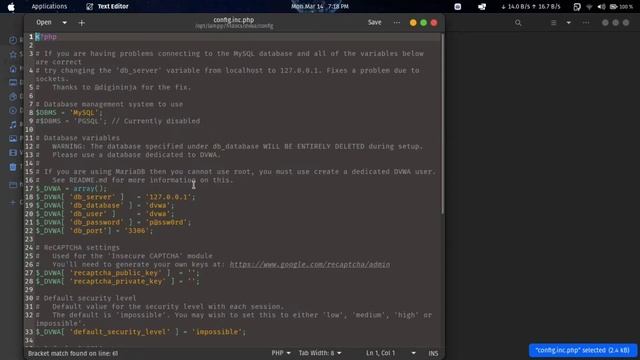Click the Text Editor app icon in top bar
The image size is (640, 360).
coord(89,7)
